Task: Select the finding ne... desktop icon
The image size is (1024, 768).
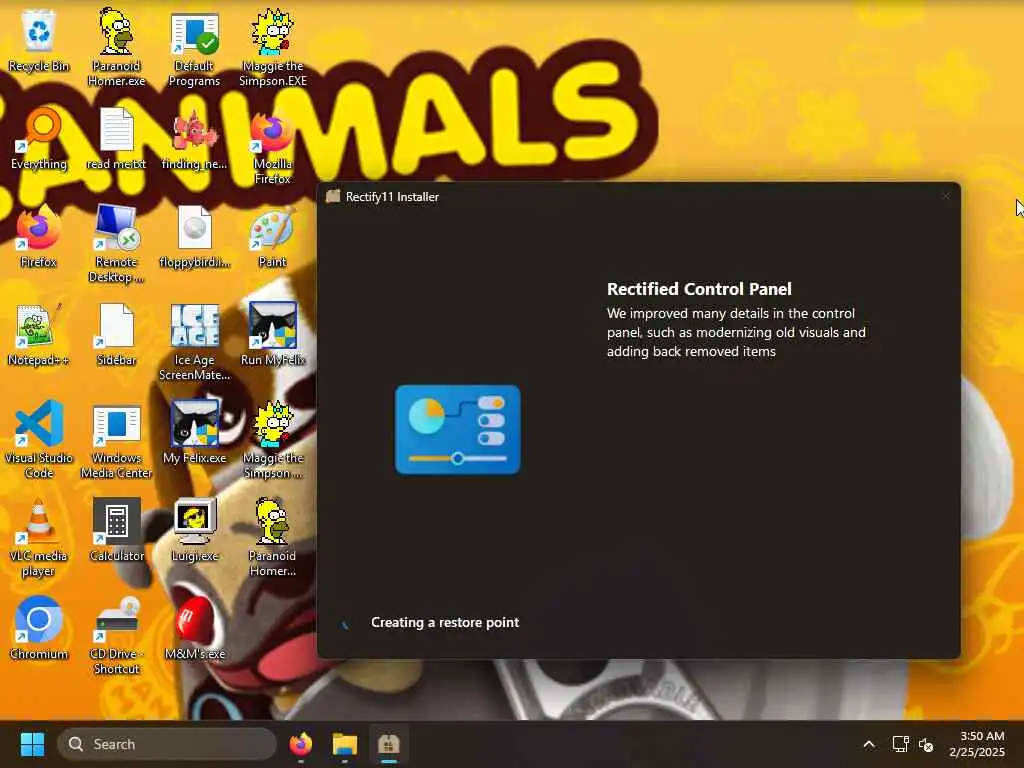Action: (x=194, y=139)
